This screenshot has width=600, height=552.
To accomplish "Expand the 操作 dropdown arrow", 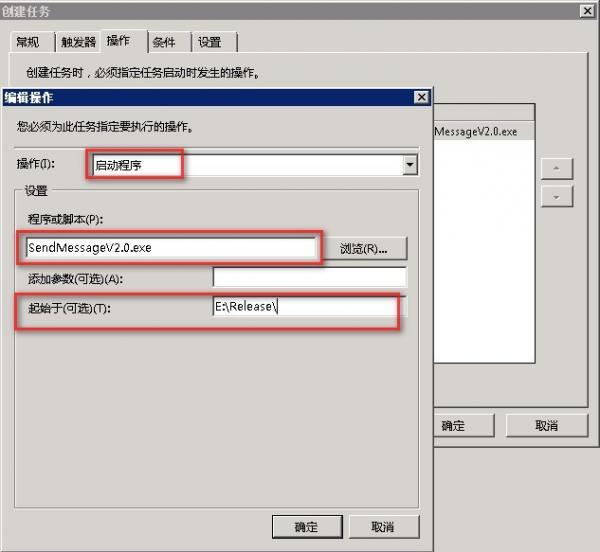I will 409,164.
